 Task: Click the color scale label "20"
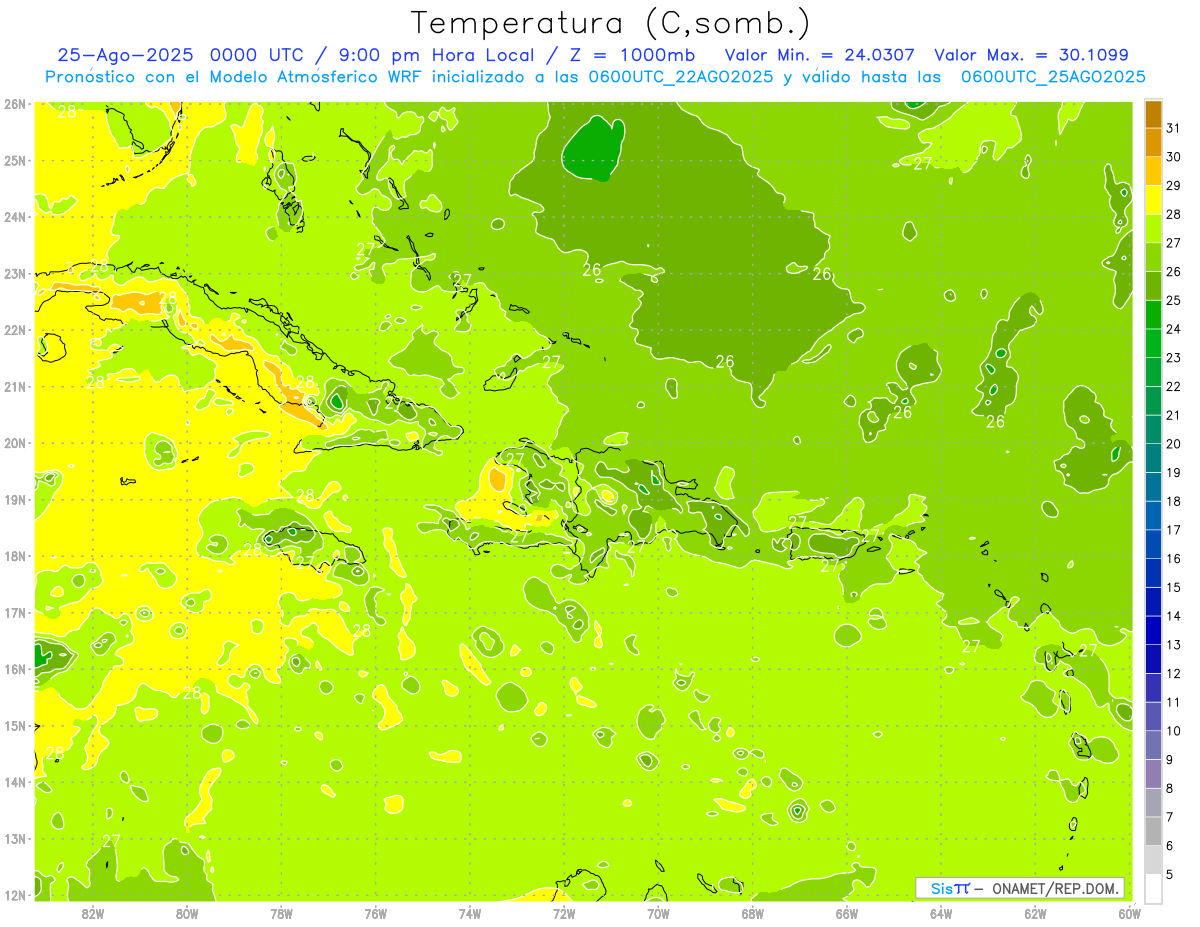click(1173, 444)
